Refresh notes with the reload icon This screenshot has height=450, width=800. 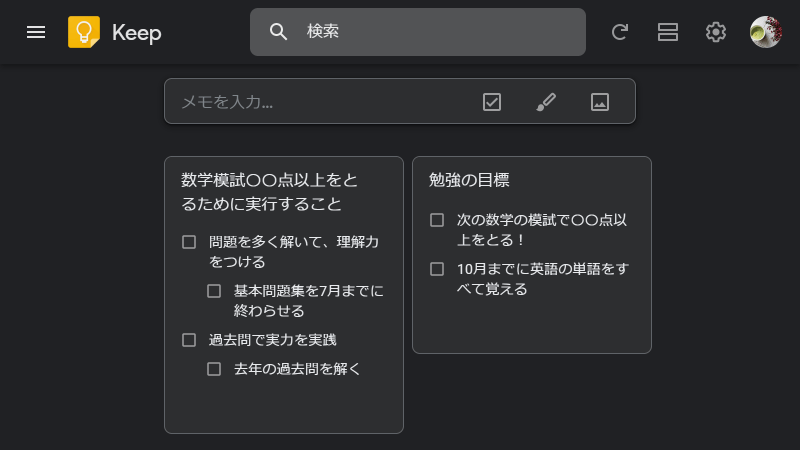[619, 32]
